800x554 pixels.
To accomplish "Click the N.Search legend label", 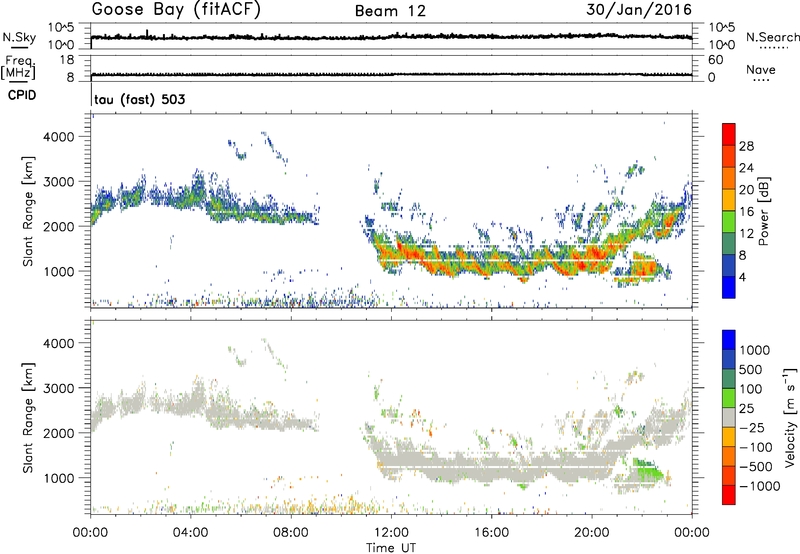I will click(x=772, y=37).
